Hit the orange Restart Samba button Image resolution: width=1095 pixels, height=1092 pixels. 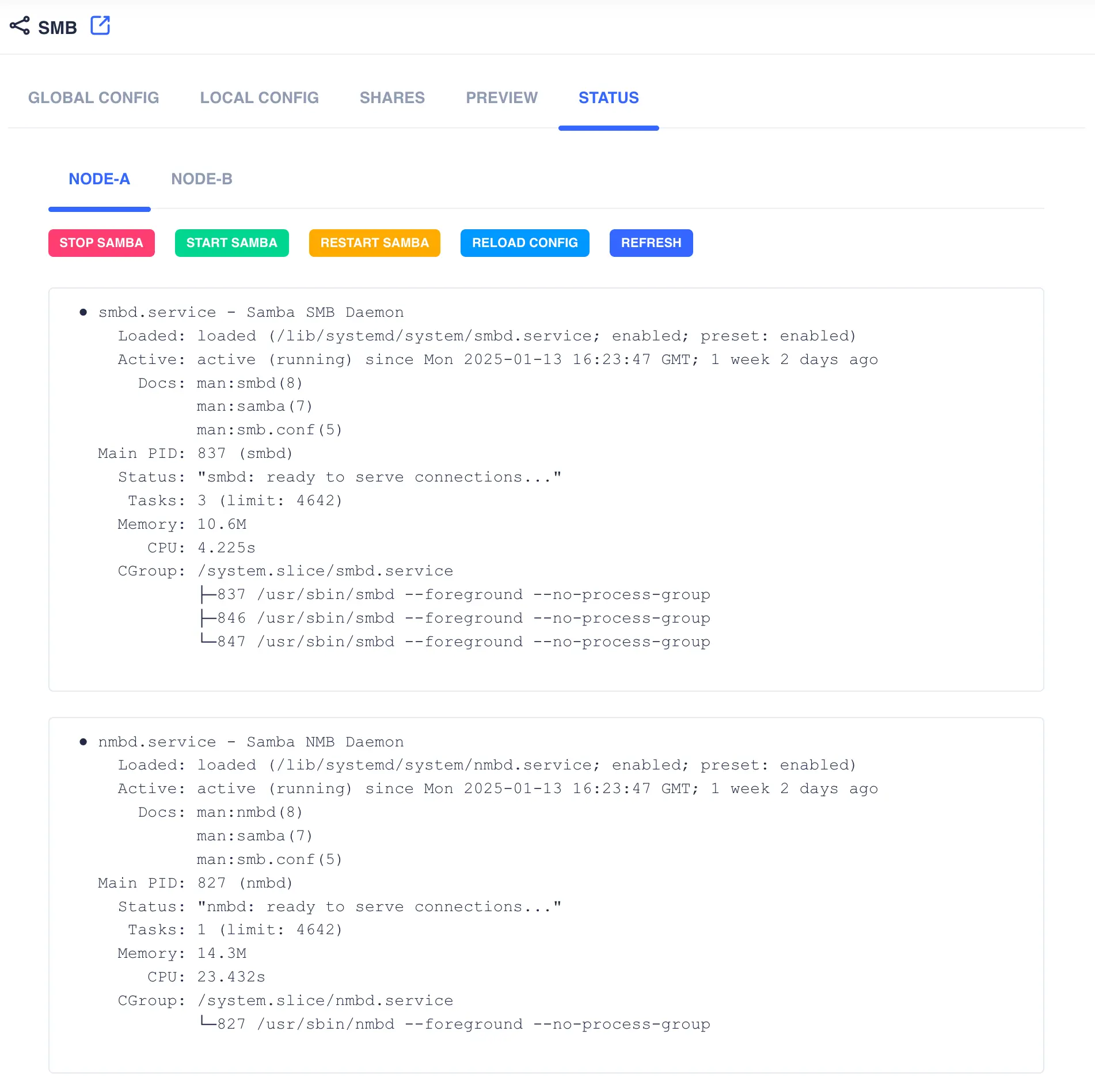coord(374,243)
